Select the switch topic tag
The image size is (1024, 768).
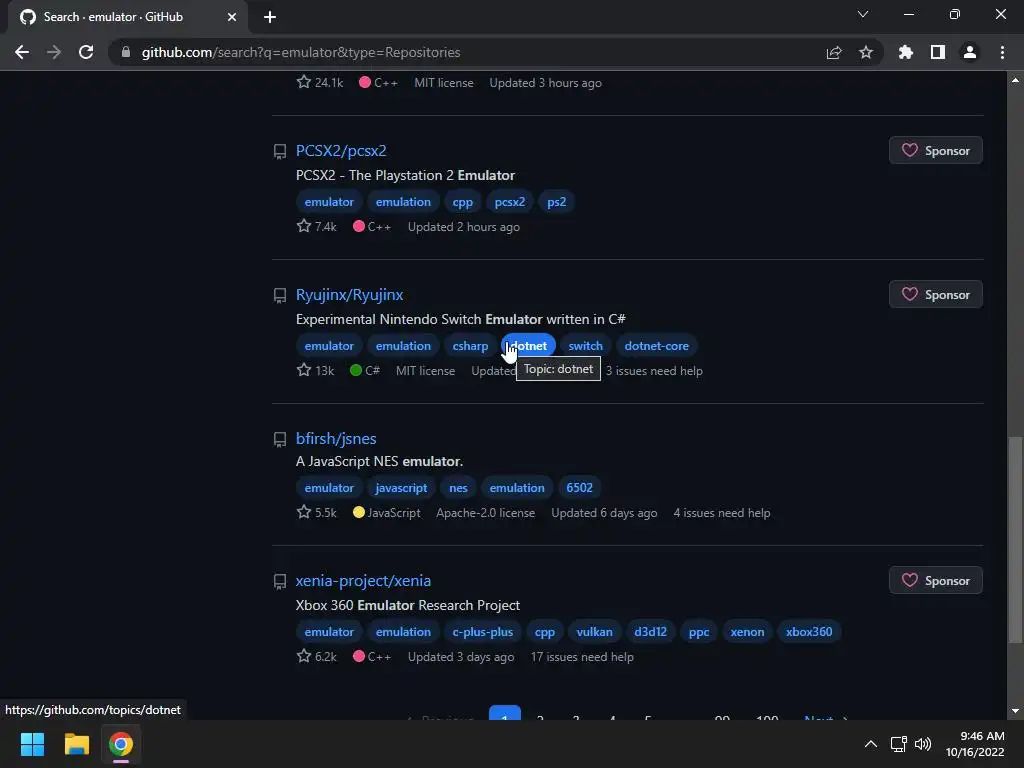(585, 345)
